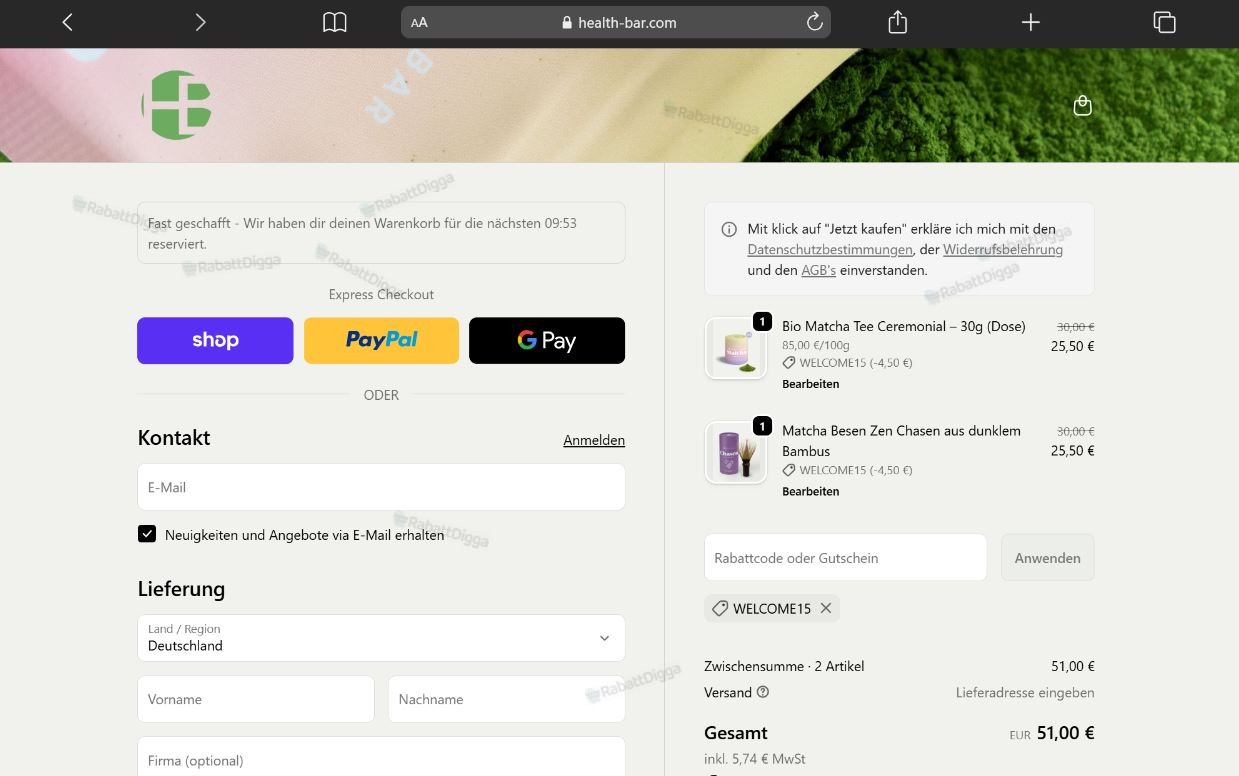The height and width of the screenshot is (776, 1239).
Task: Open a new Safari tab
Action: point(1031,22)
